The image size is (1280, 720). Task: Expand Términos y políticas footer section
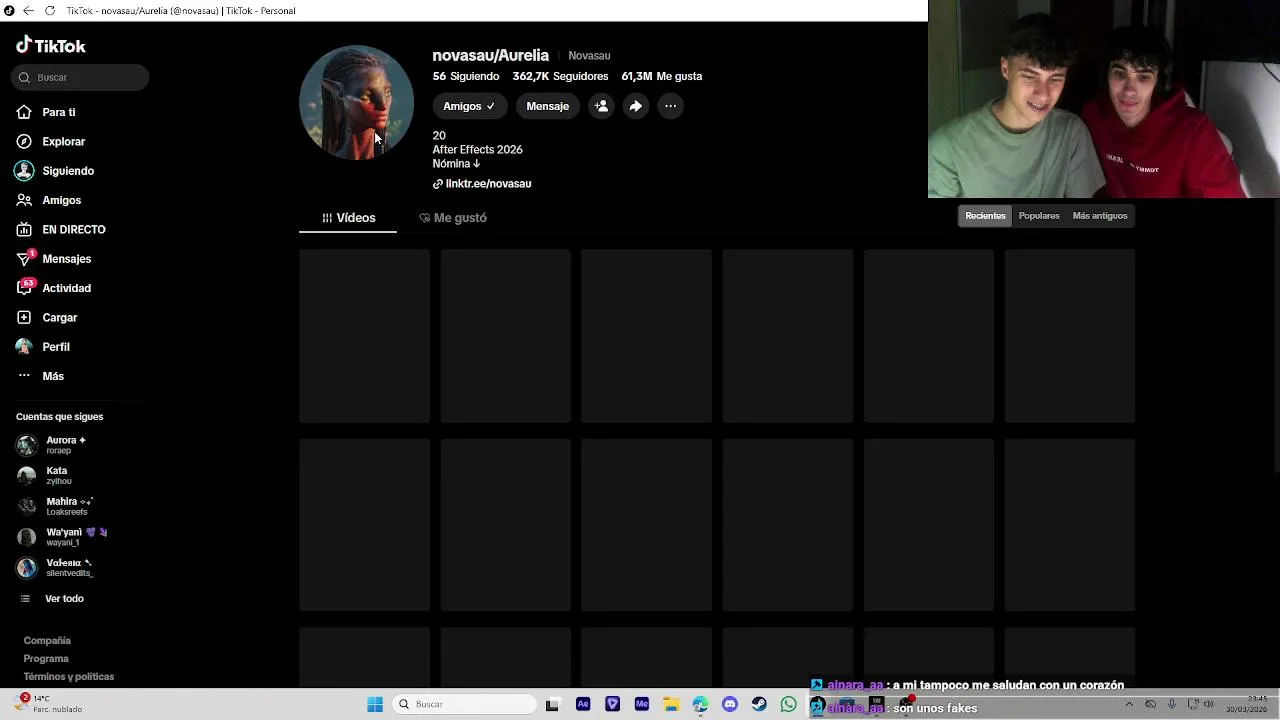[x=69, y=676]
